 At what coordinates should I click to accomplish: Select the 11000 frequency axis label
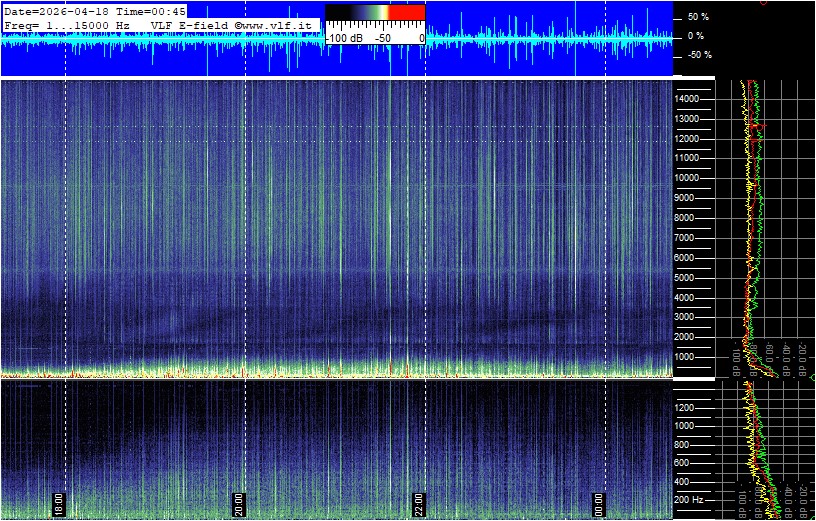[x=686, y=158]
